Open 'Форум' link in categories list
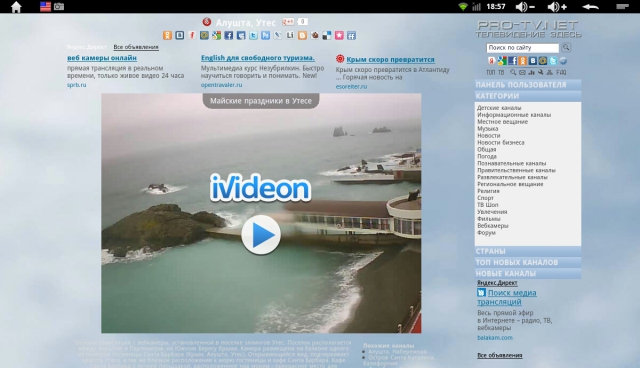Screen dimensions: 640x368 pyautogui.click(x=487, y=233)
